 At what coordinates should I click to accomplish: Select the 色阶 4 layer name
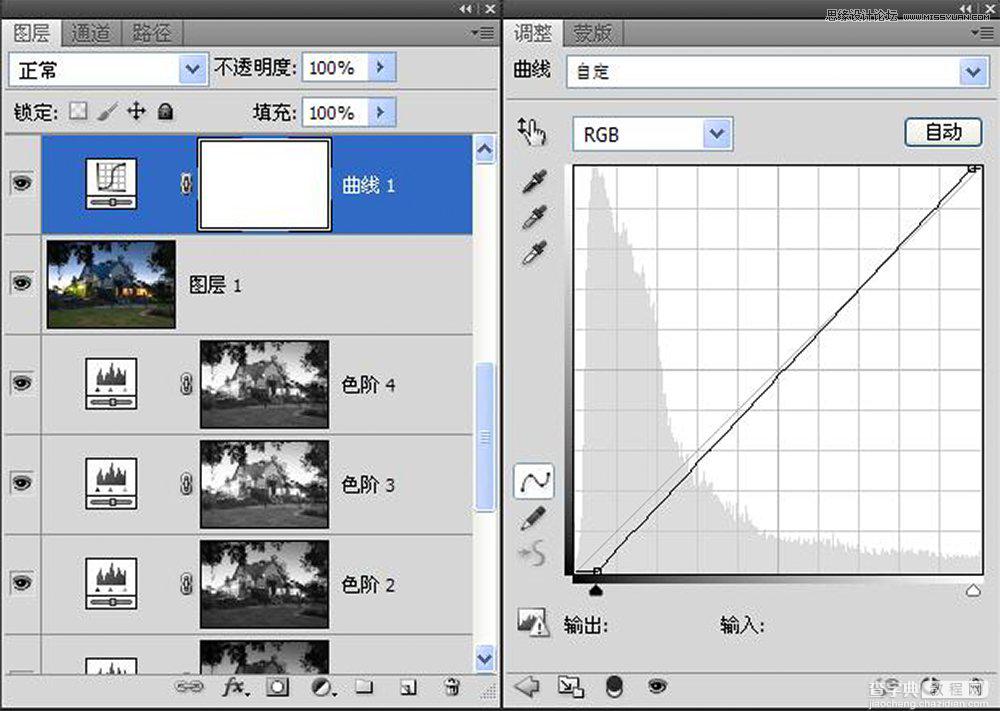point(368,385)
